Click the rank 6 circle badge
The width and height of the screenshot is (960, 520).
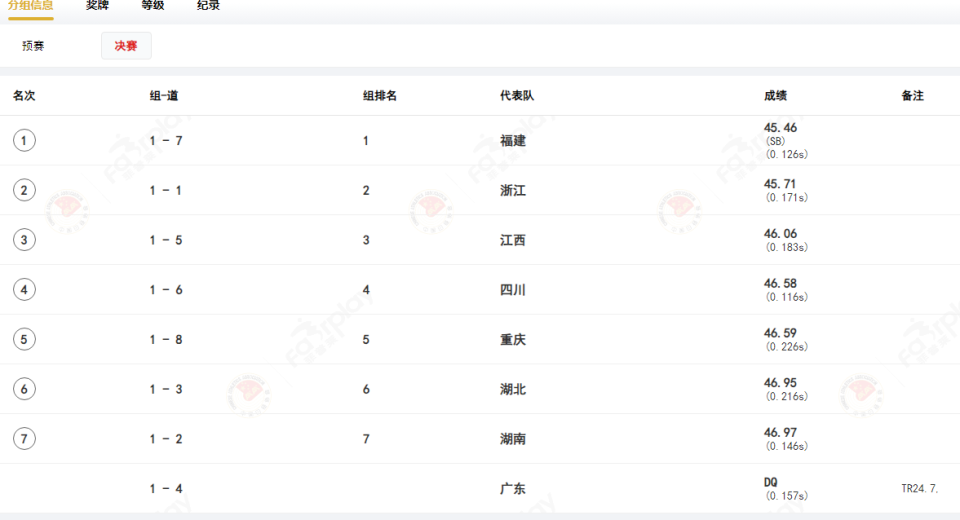[24, 389]
